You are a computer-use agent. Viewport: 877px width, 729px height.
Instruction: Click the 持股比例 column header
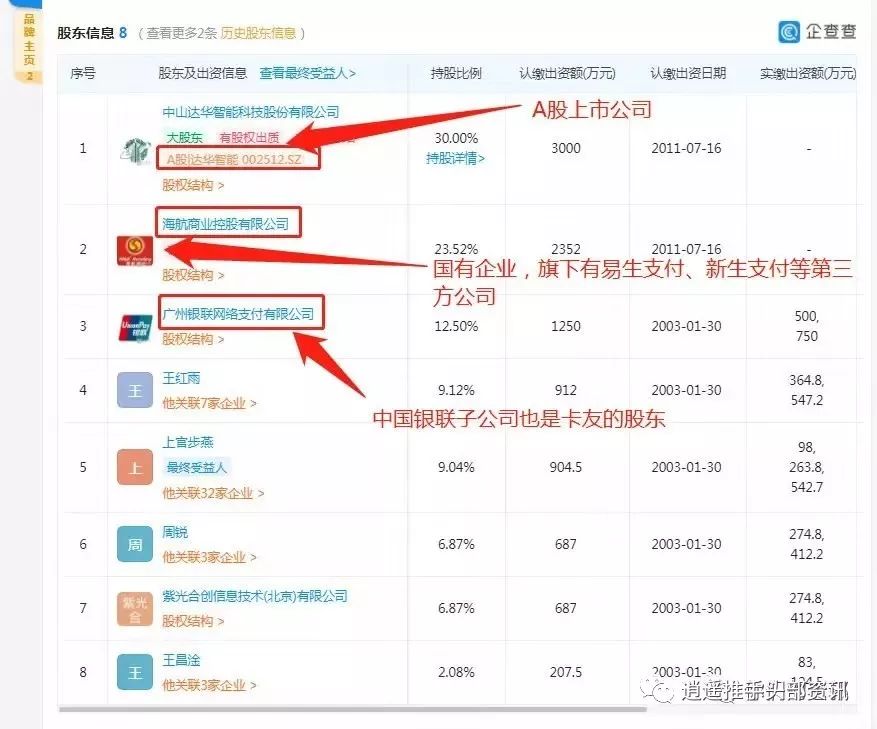[456, 73]
